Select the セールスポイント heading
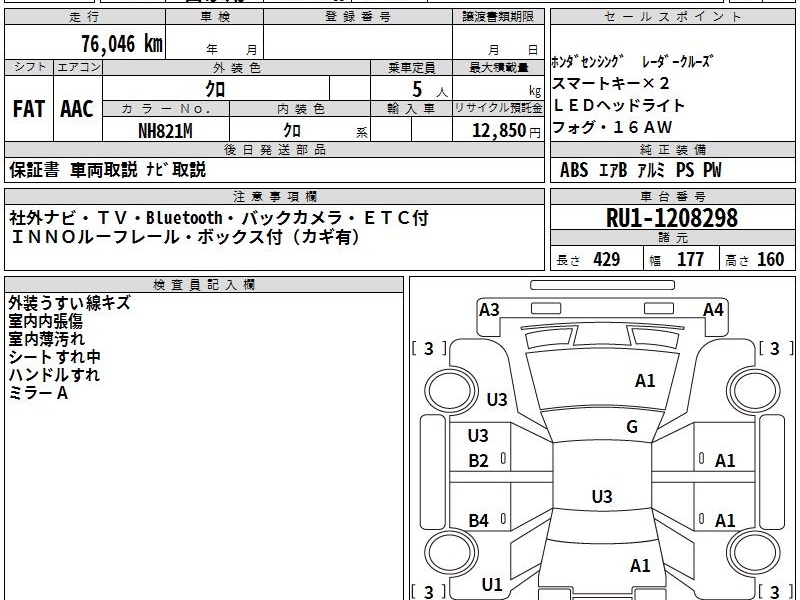The image size is (800, 600). tap(672, 17)
